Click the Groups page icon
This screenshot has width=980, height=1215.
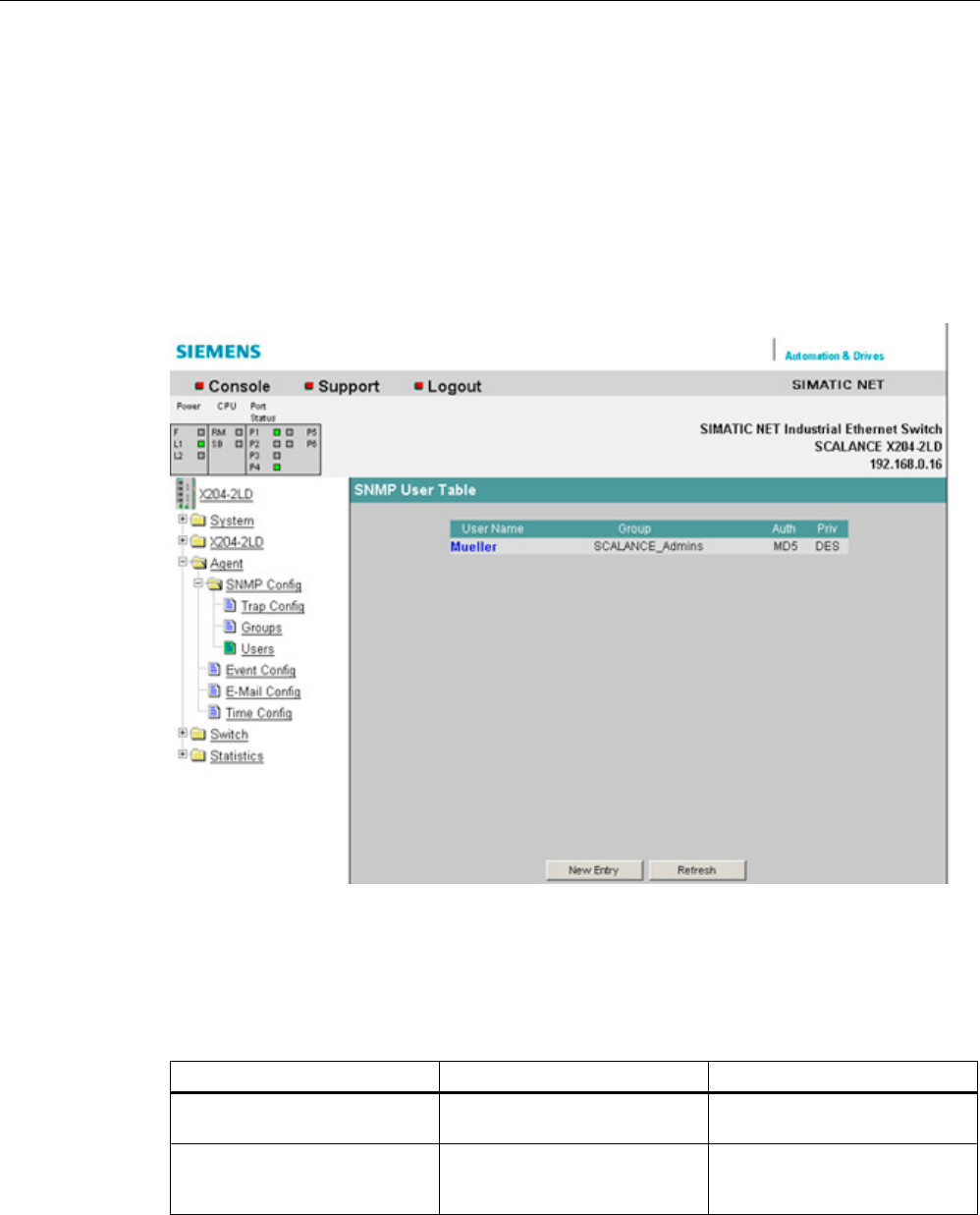[x=230, y=627]
